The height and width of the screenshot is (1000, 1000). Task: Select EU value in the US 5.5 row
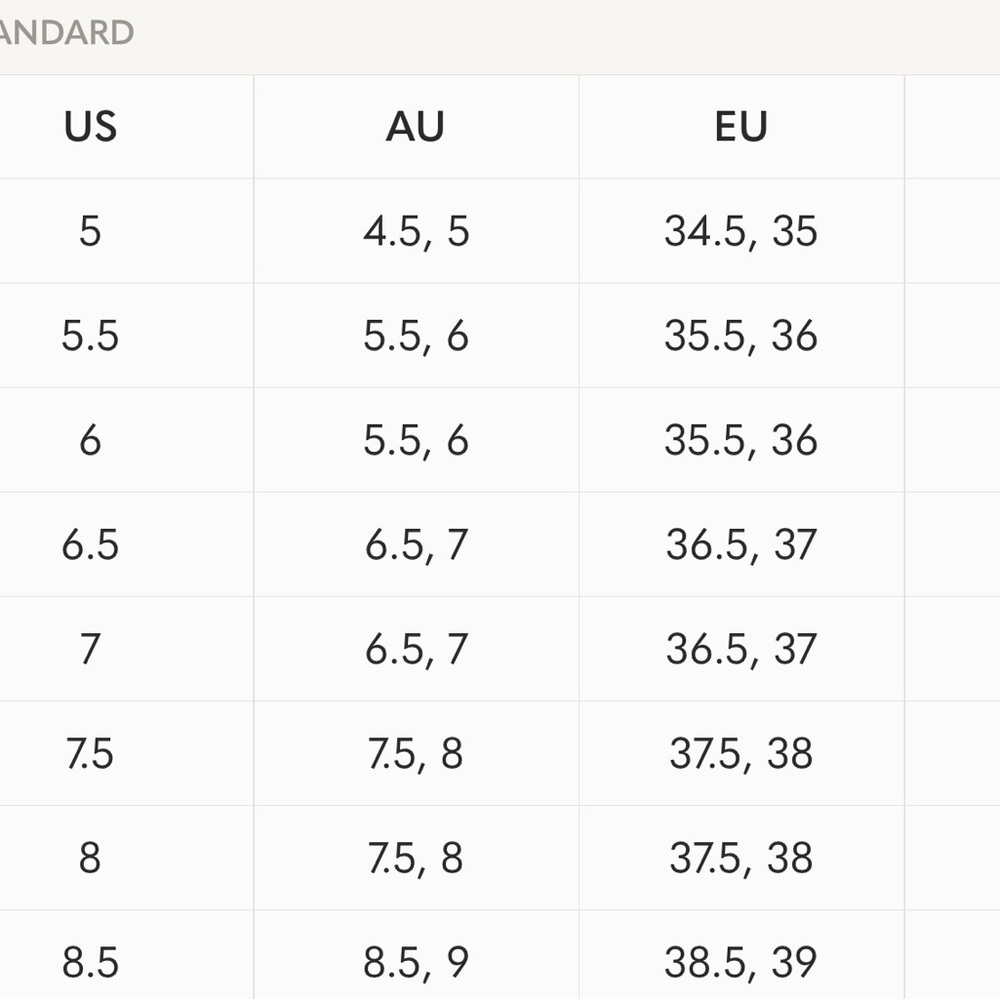click(741, 336)
